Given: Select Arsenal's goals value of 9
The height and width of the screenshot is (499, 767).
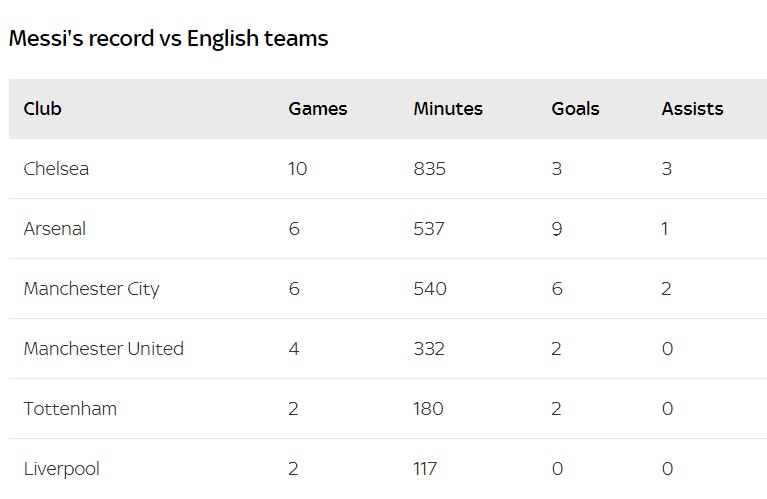Looking at the screenshot, I should [557, 228].
